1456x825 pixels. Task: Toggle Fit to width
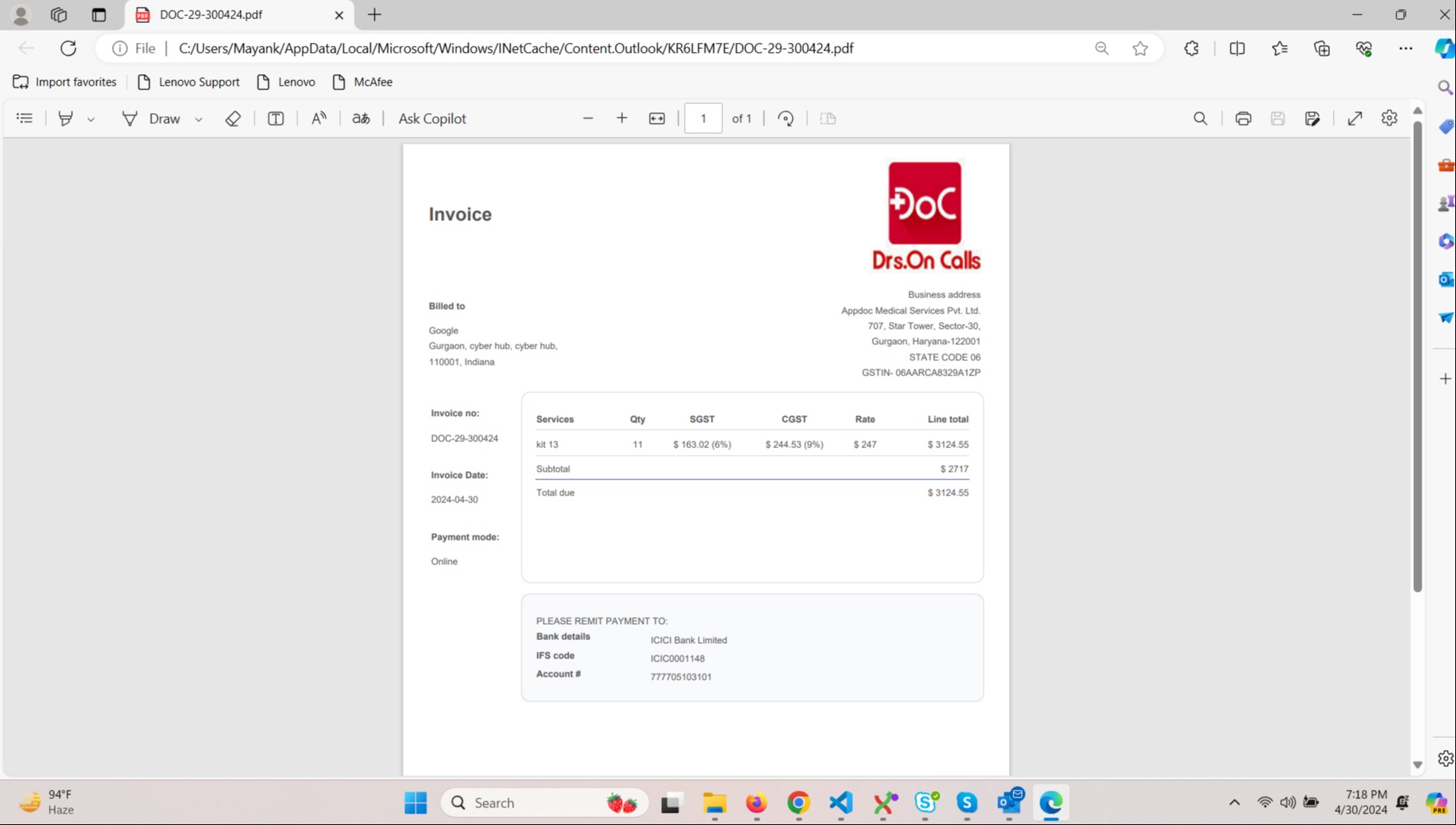coord(657,119)
